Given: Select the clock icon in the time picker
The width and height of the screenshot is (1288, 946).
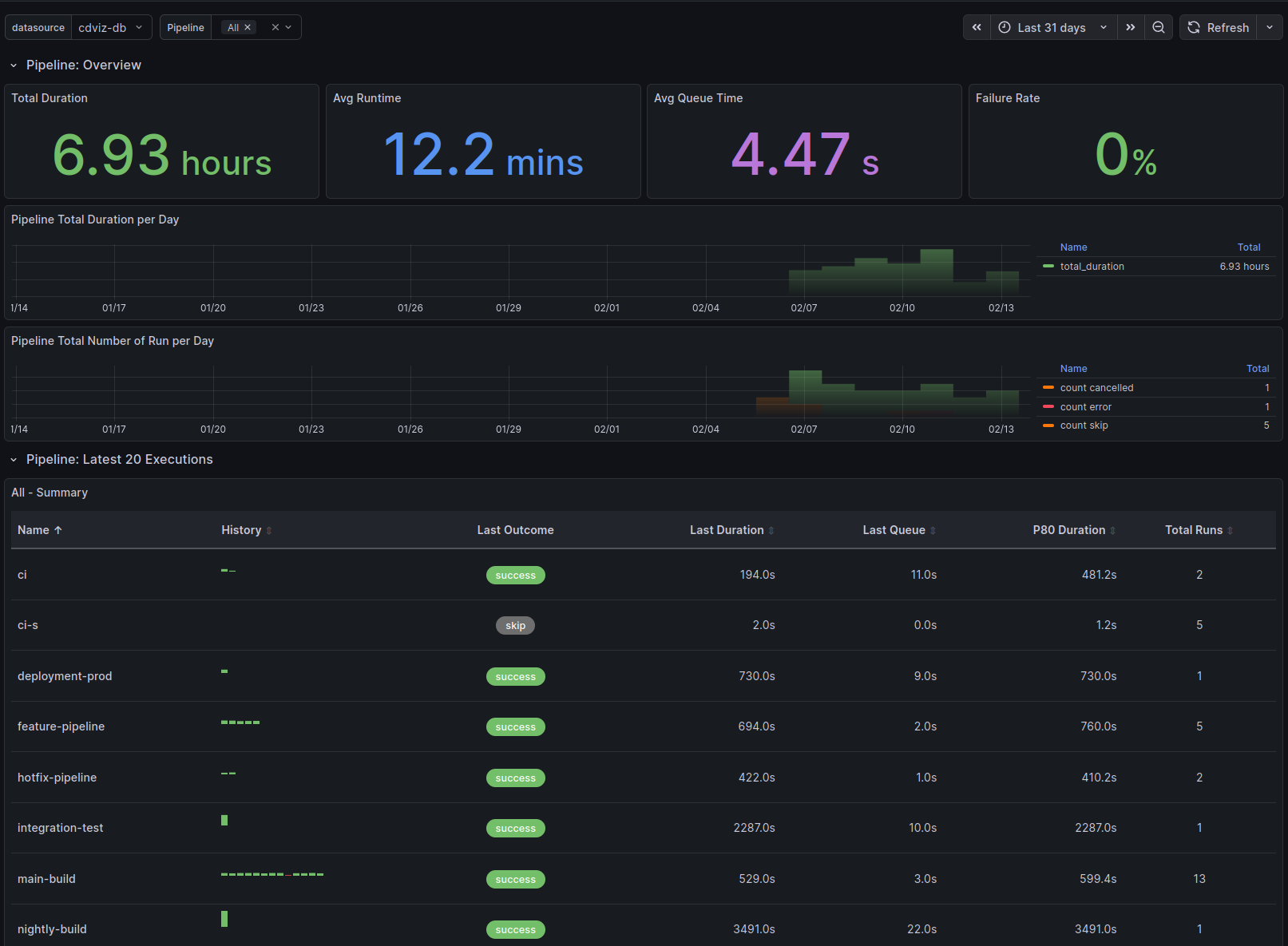Looking at the screenshot, I should click(x=1004, y=26).
